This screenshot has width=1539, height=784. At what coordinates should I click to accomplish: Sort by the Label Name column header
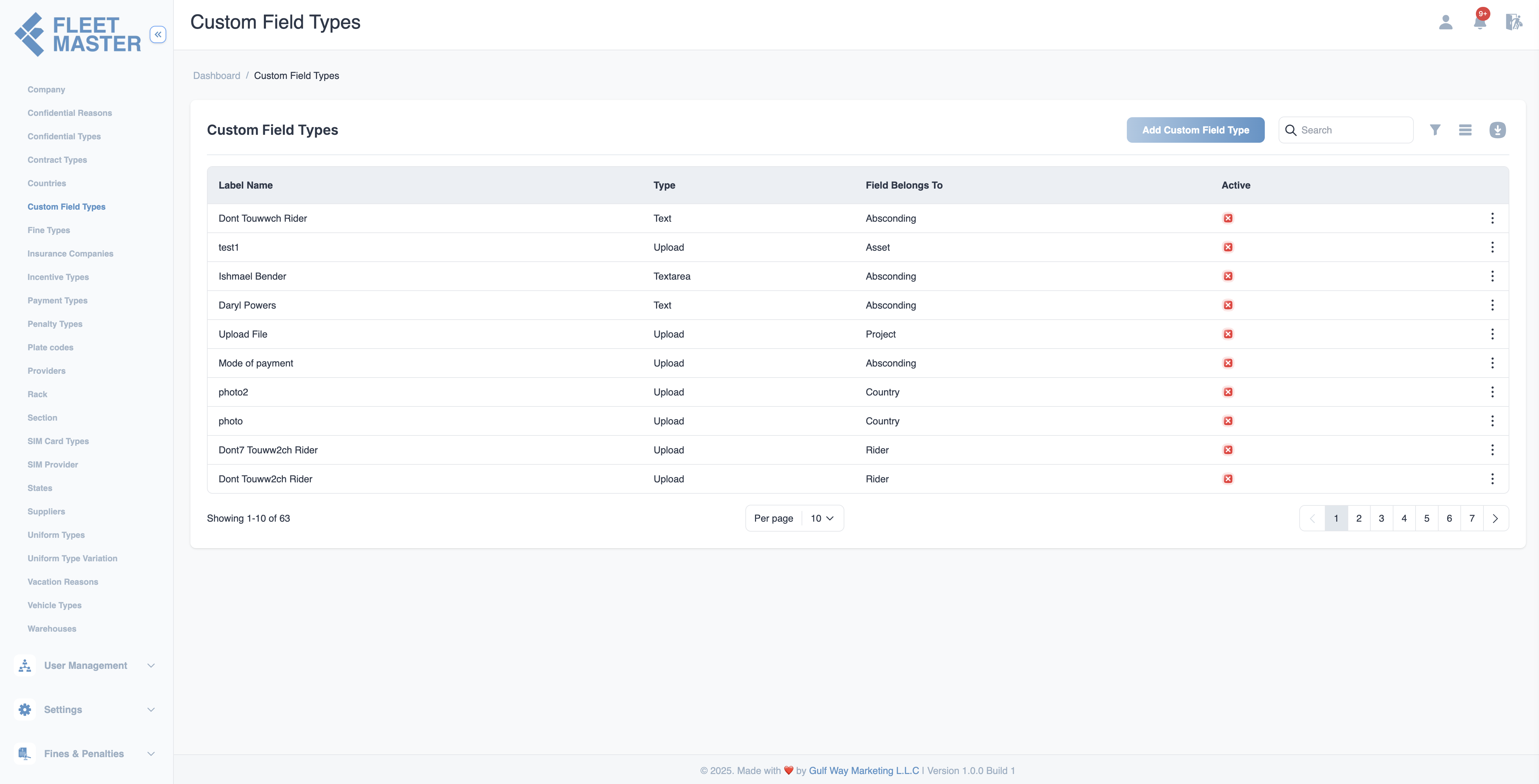pyautogui.click(x=246, y=185)
